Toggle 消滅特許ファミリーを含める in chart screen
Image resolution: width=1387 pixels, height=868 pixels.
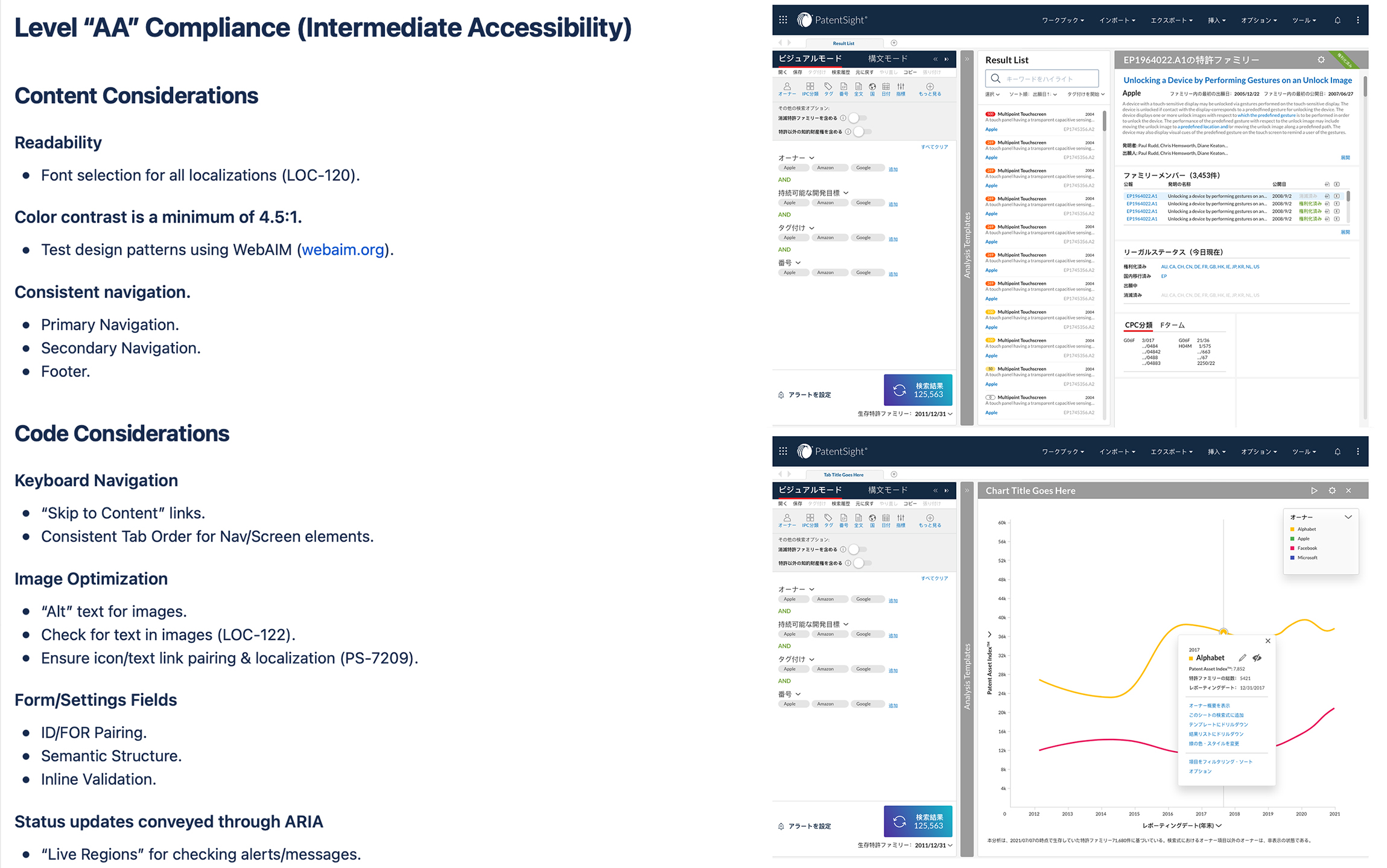pyautogui.click(x=858, y=550)
